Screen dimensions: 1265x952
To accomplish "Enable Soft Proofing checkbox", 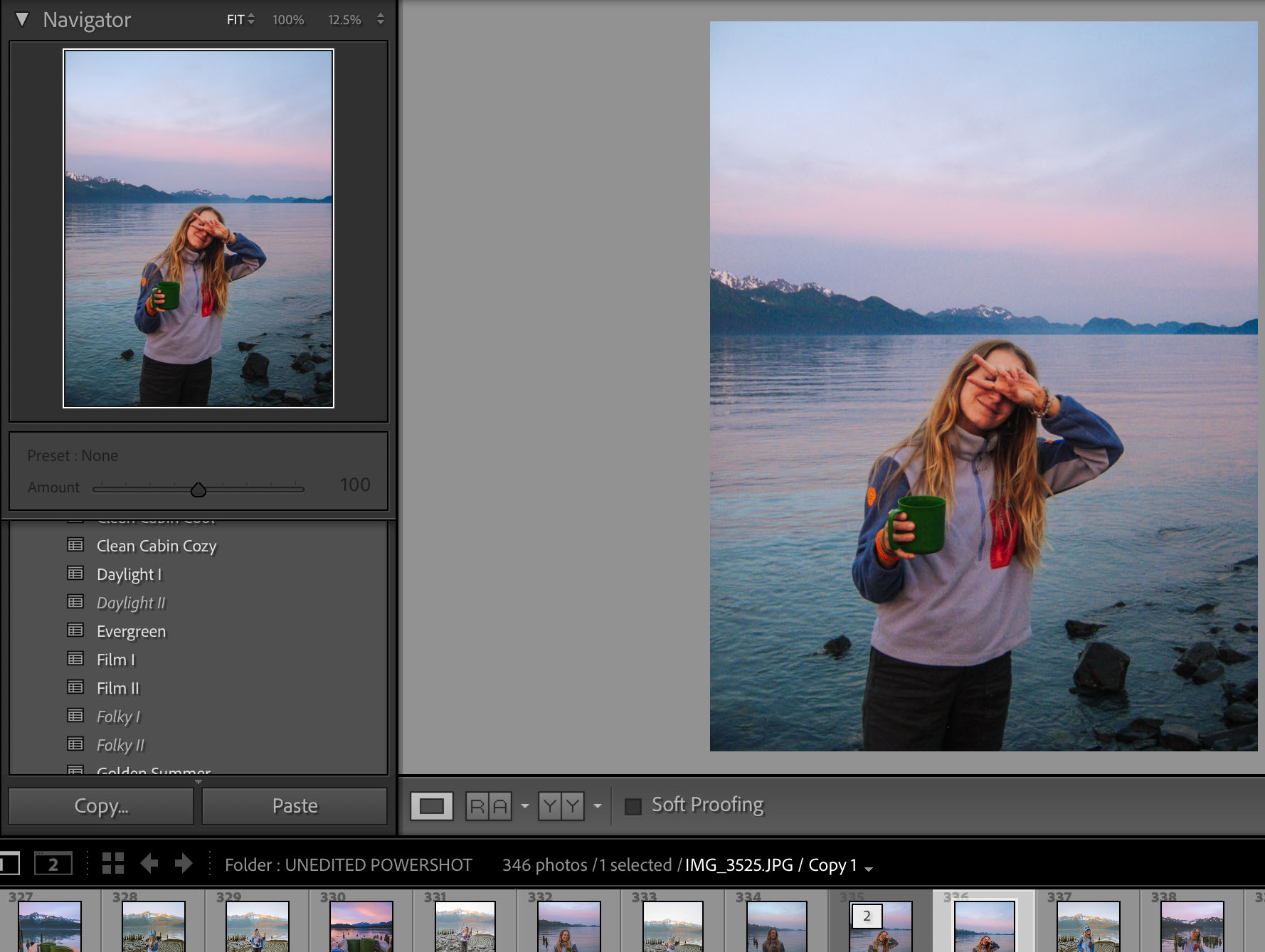I will point(632,806).
